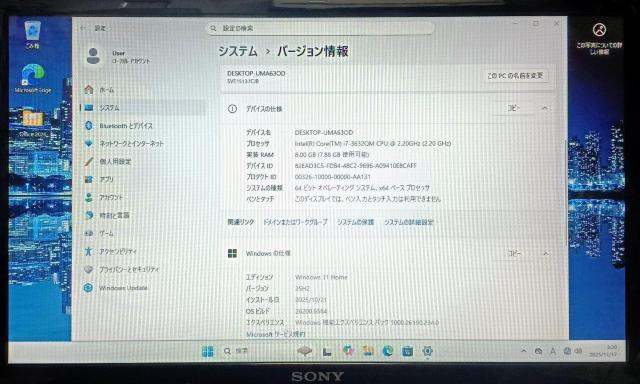
Task: Open the Office 2024 folder on desktop
Action: pyautogui.click(x=33, y=124)
